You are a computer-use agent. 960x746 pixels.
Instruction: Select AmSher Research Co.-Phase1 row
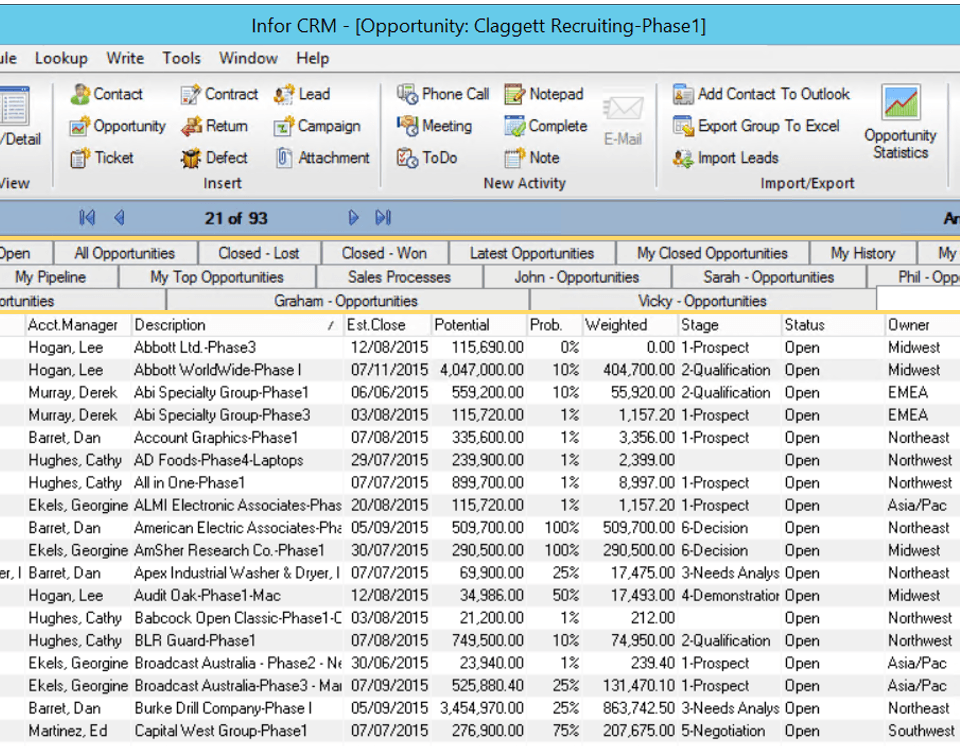tap(480, 550)
